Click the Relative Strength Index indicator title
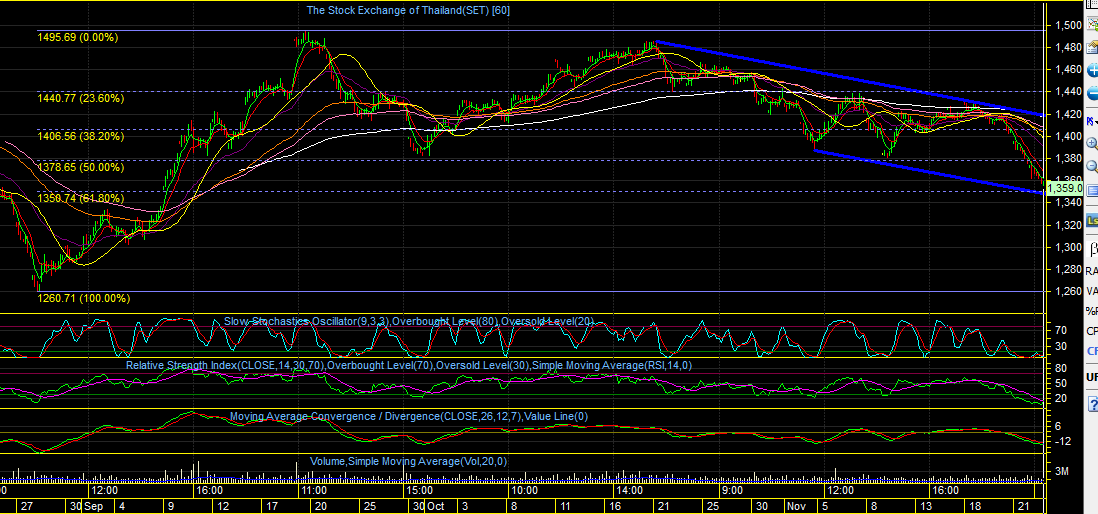This screenshot has height=514, width=1098. 409,365
